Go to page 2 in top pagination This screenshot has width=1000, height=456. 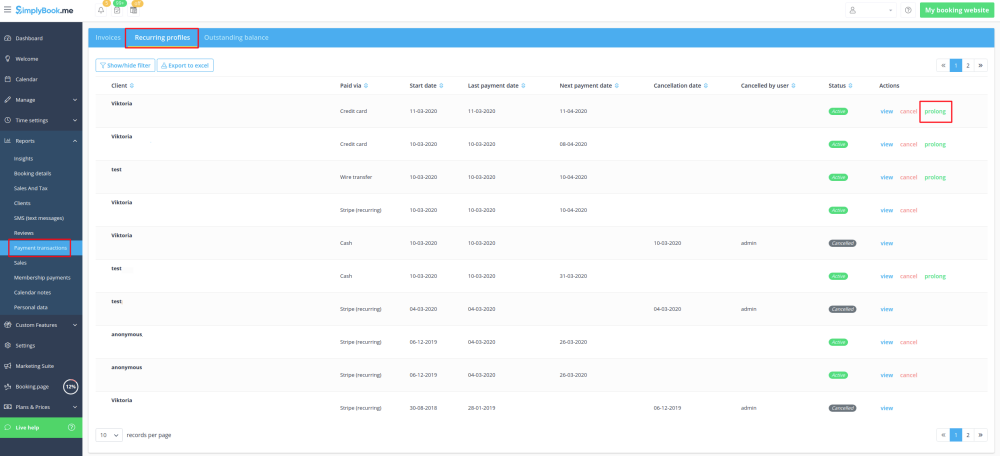click(x=968, y=65)
